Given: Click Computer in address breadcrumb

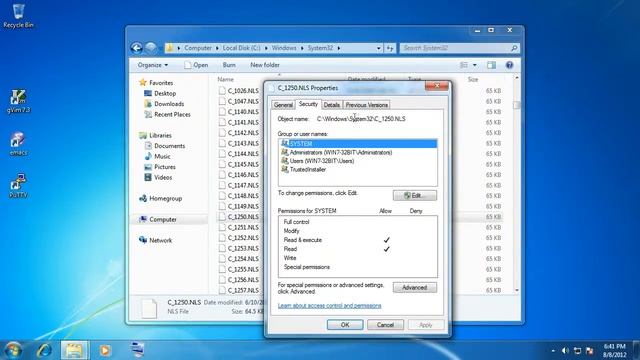Looking at the screenshot, I should (x=198, y=48).
